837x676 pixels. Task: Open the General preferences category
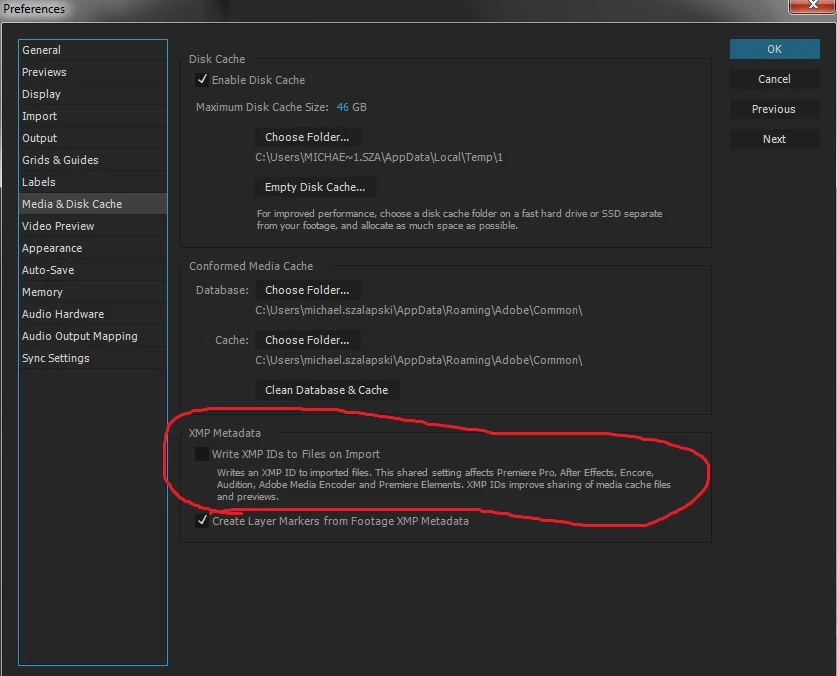pos(93,50)
